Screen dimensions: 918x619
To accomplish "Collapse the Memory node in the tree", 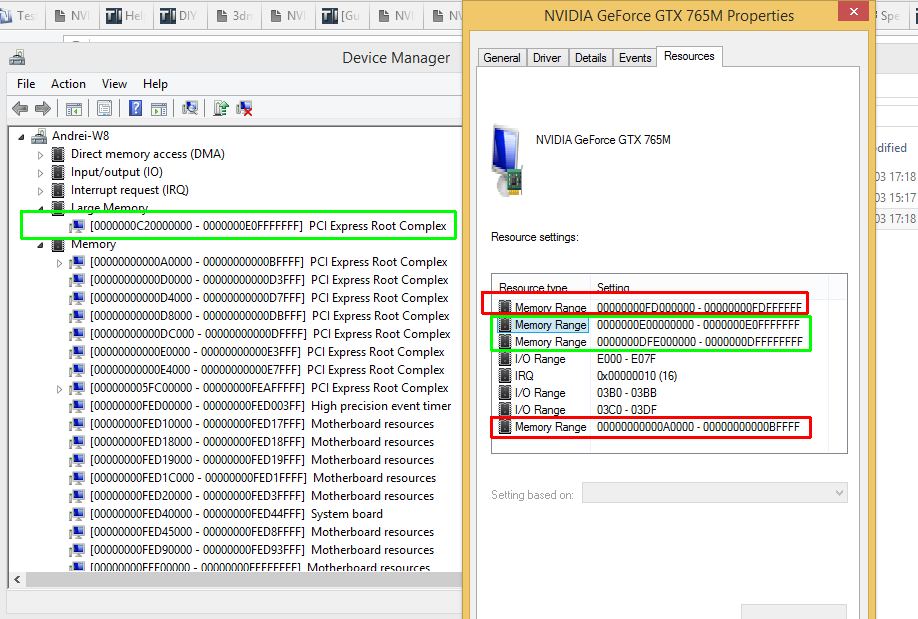I will 40,245.
